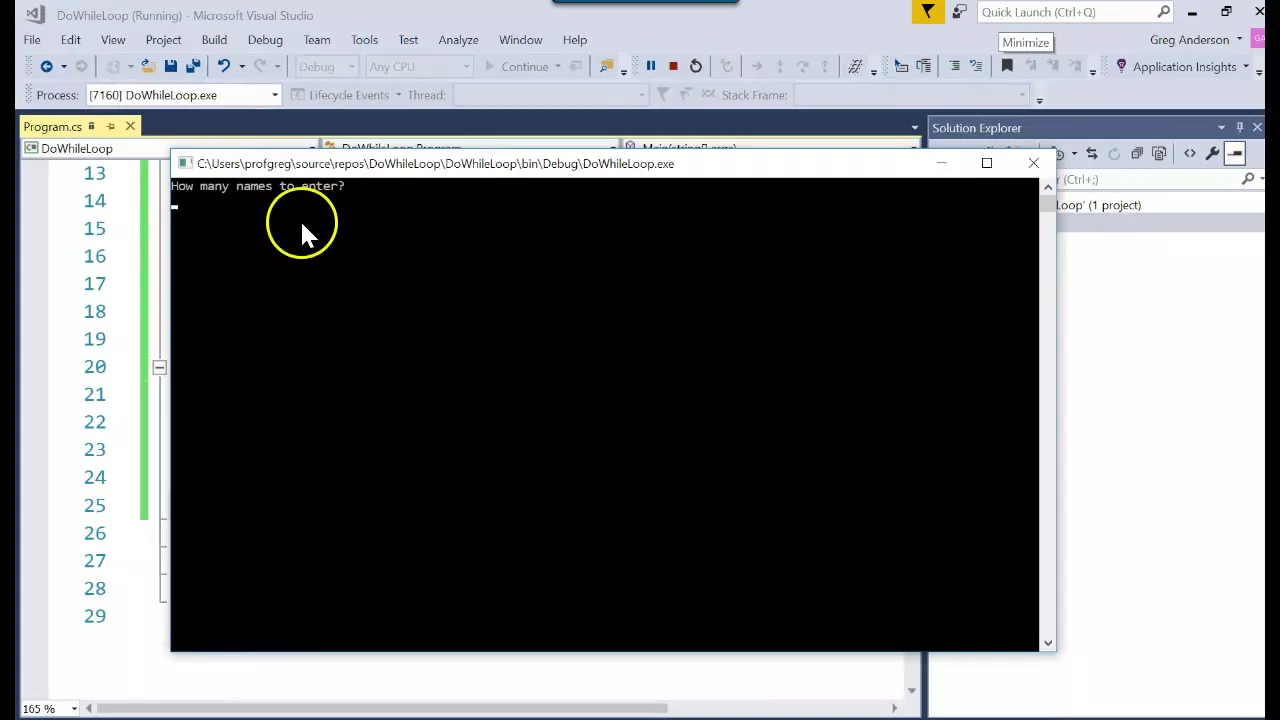Viewport: 1280px width, 720px height.
Task: Click the Save All icon
Action: pyautogui.click(x=193, y=67)
